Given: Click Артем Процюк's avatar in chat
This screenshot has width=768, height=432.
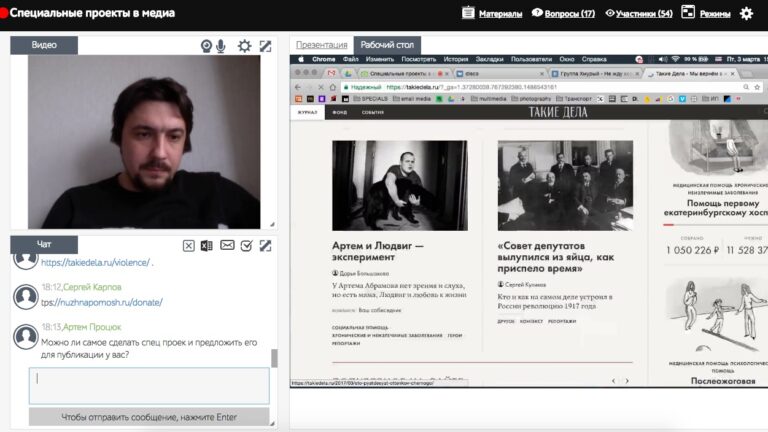Looking at the screenshot, I should (x=25, y=336).
